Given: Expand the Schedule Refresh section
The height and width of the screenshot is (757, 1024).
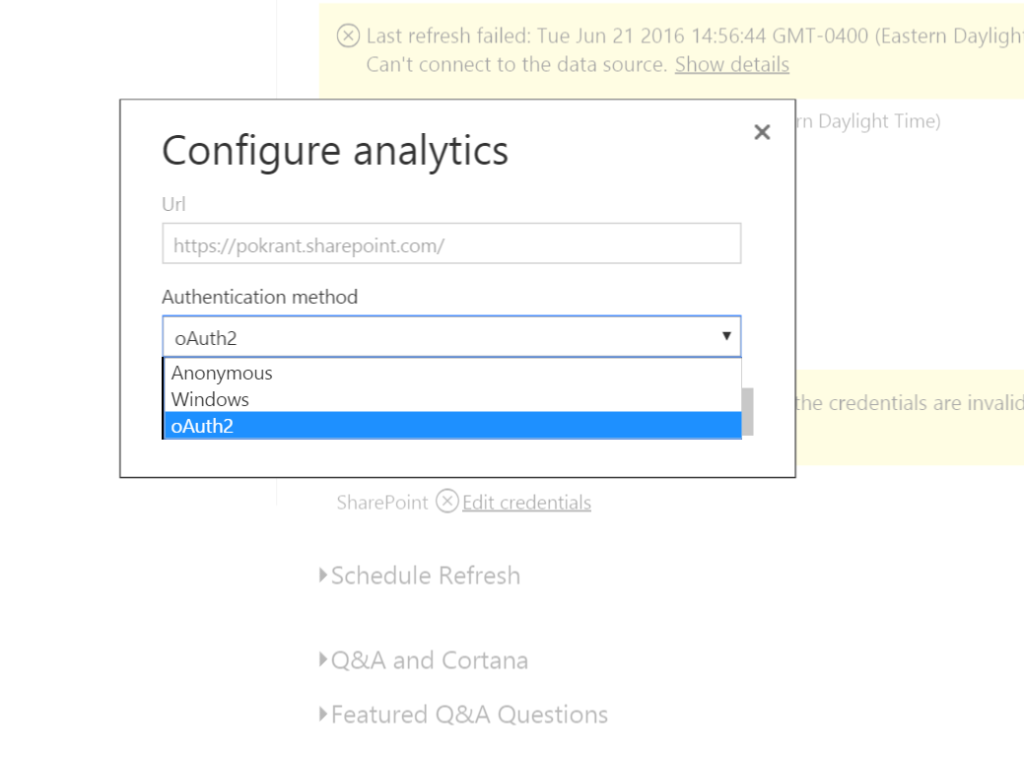Looking at the screenshot, I should [426, 575].
